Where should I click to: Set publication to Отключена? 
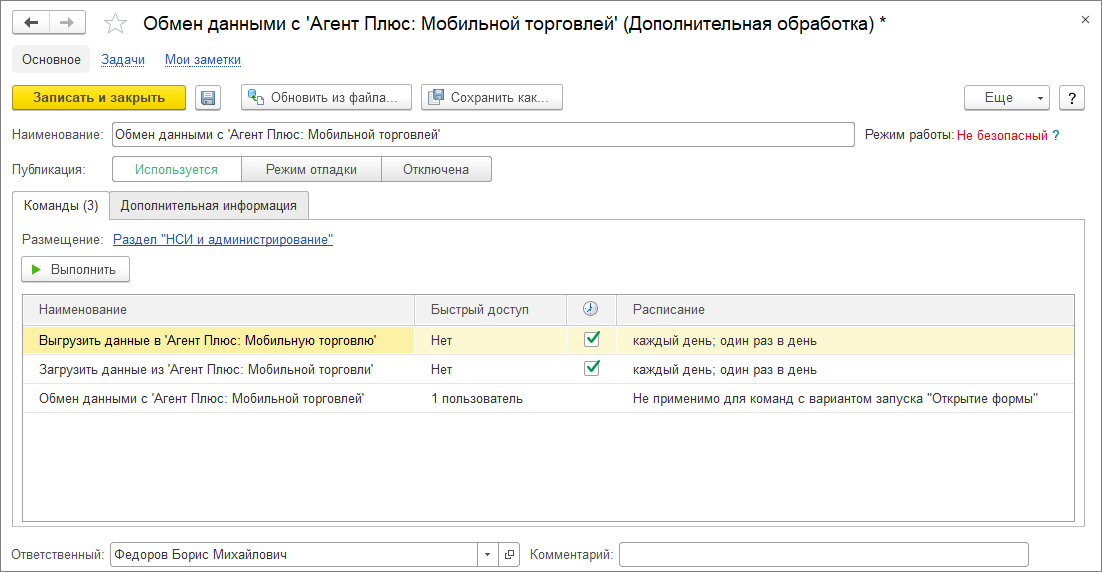[x=436, y=169]
